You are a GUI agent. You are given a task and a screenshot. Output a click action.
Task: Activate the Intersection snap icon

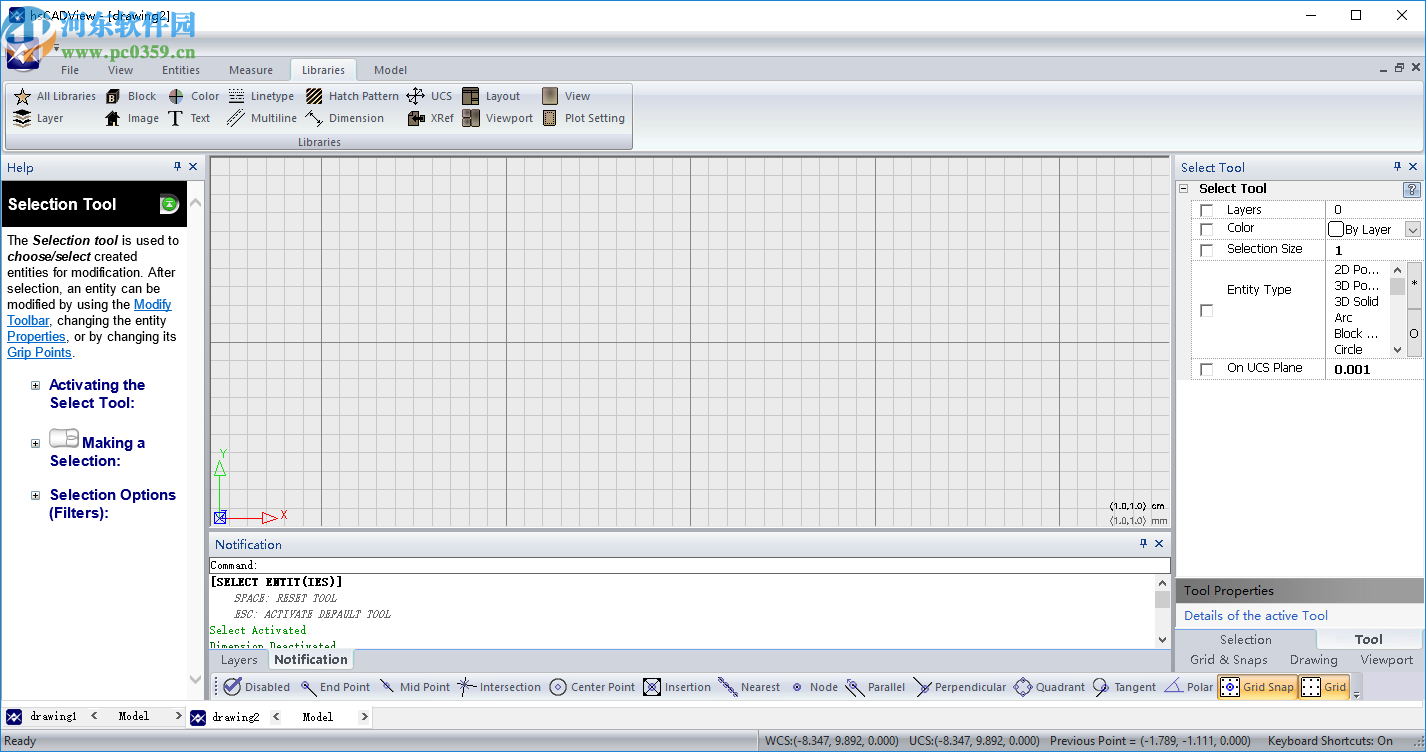point(467,687)
